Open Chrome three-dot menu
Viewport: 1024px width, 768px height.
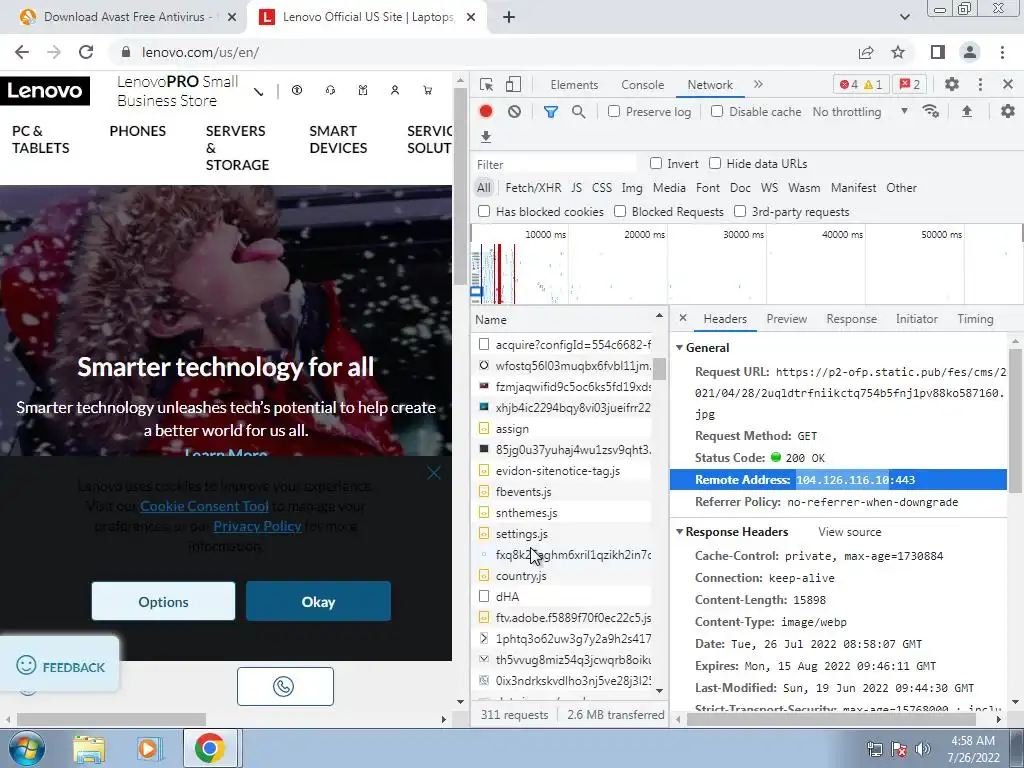click(1002, 52)
